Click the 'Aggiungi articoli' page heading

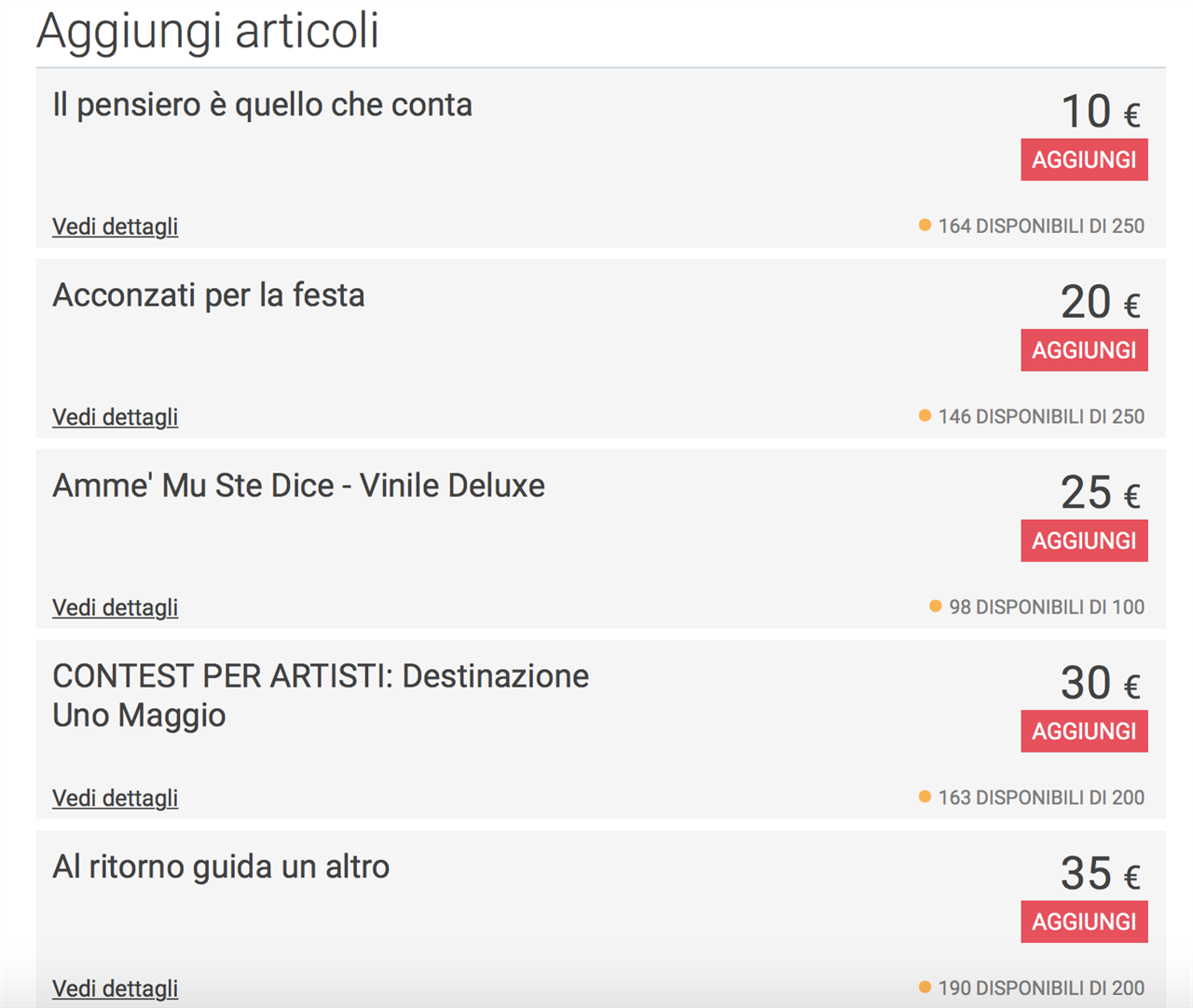point(208,30)
